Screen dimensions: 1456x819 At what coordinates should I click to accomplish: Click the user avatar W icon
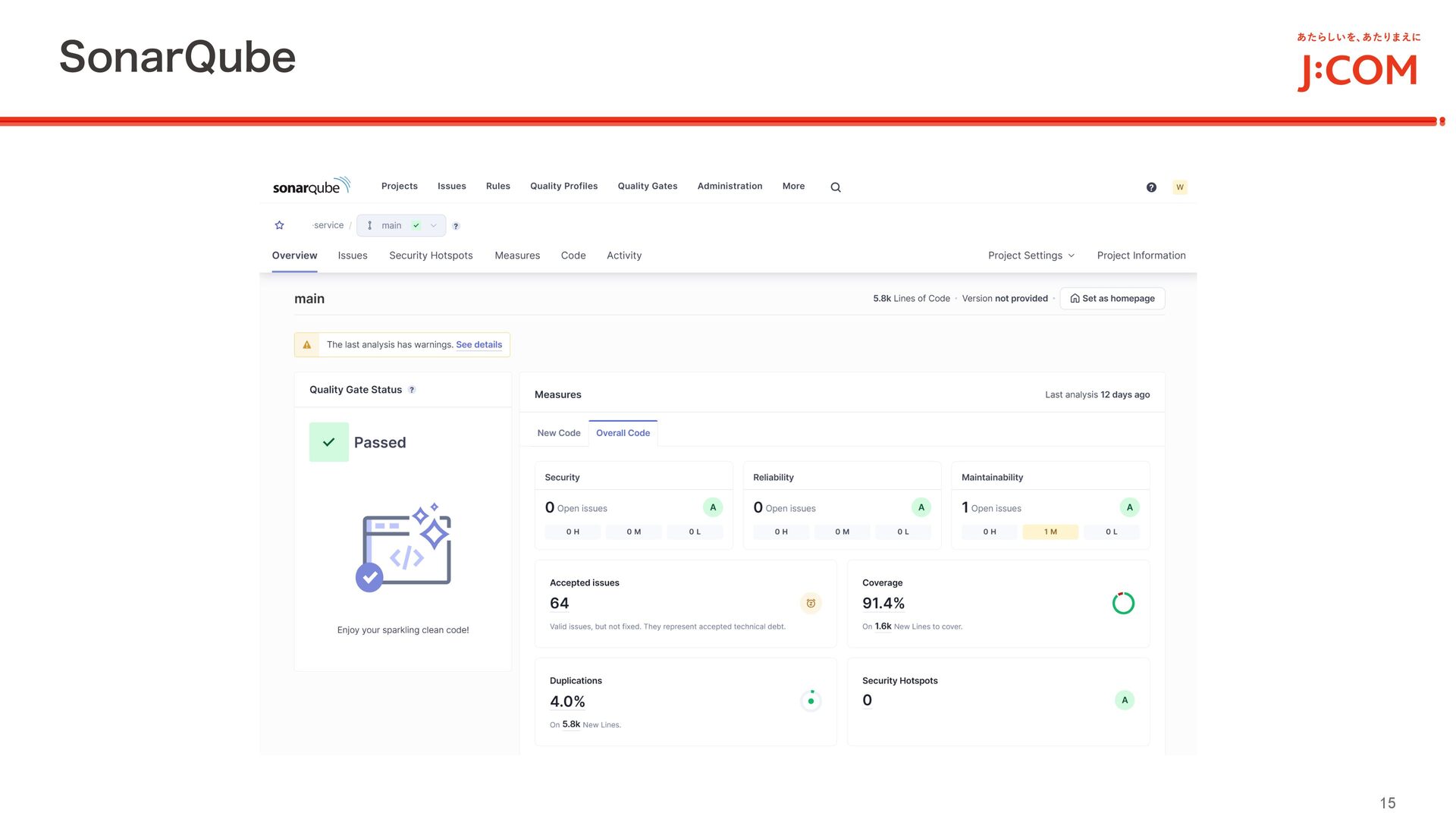click(x=1179, y=187)
